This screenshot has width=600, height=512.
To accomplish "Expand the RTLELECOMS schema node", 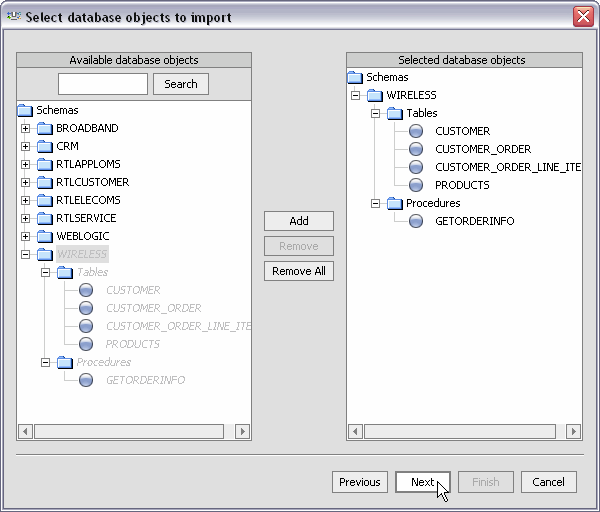I will [25, 200].
